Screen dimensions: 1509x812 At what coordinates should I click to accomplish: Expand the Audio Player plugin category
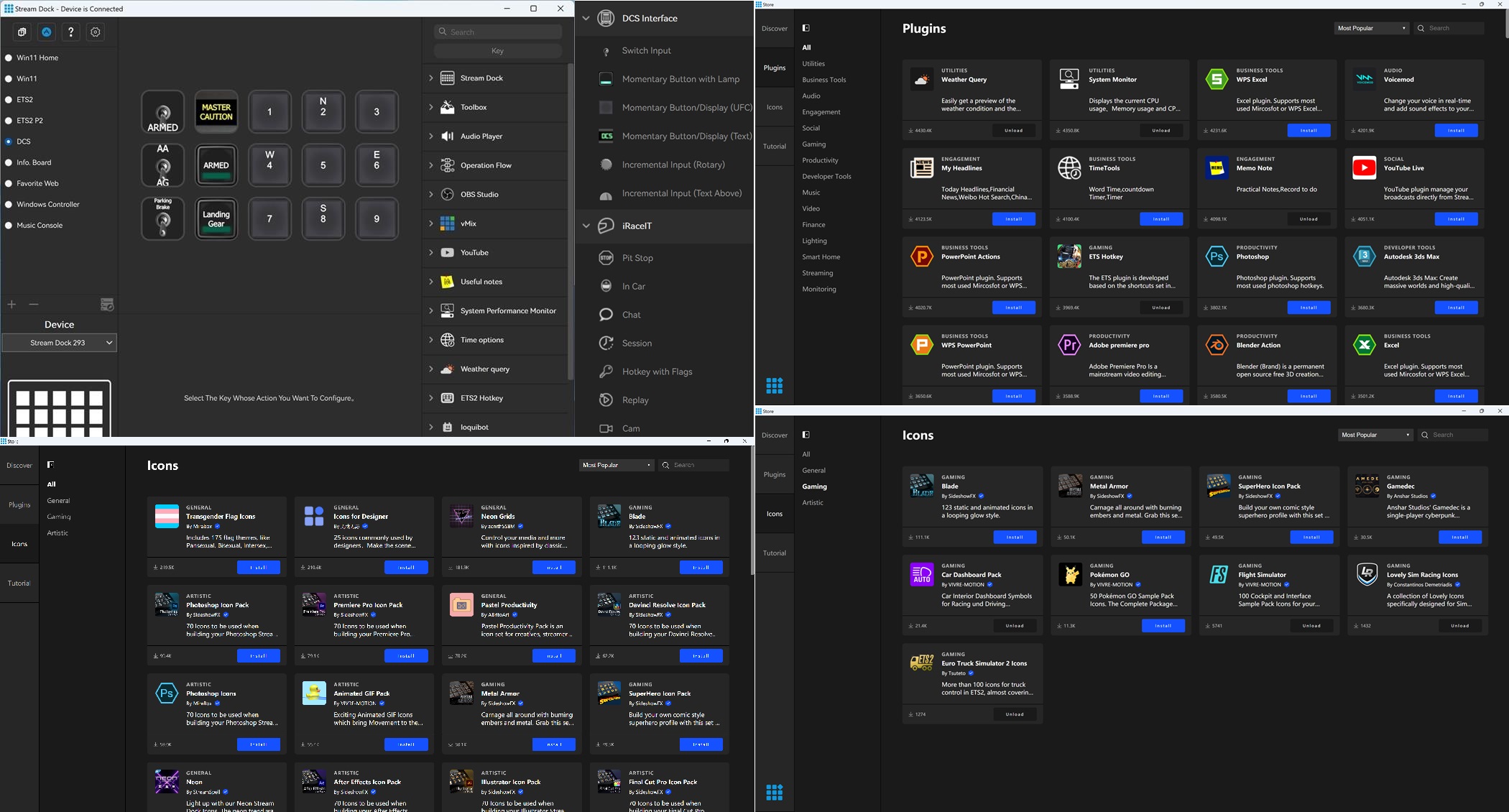430,137
